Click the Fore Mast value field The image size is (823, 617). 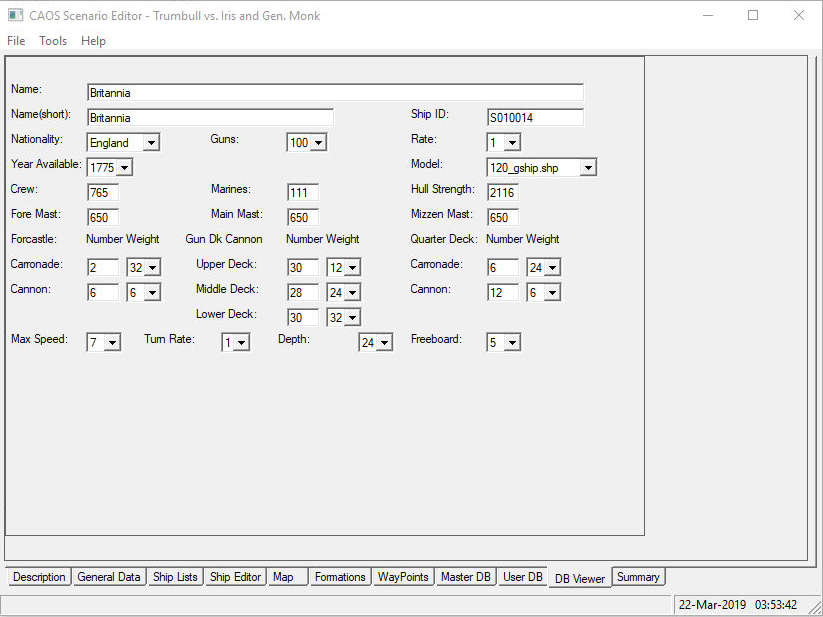(x=103, y=217)
